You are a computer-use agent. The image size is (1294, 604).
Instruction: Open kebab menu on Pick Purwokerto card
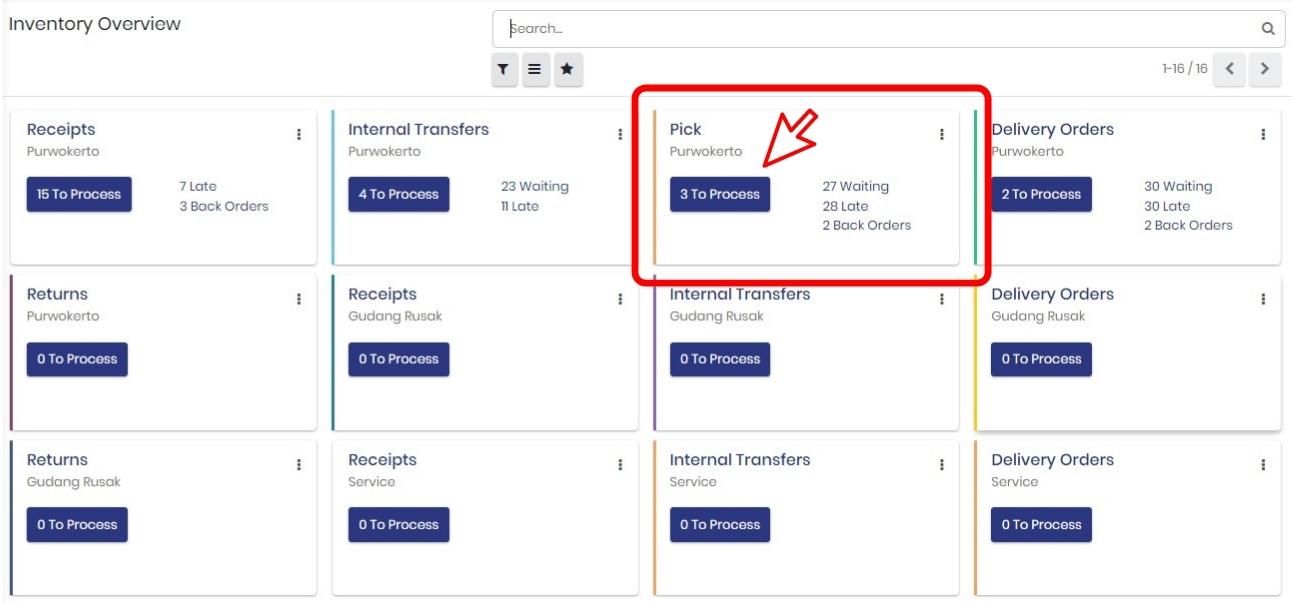point(942,134)
